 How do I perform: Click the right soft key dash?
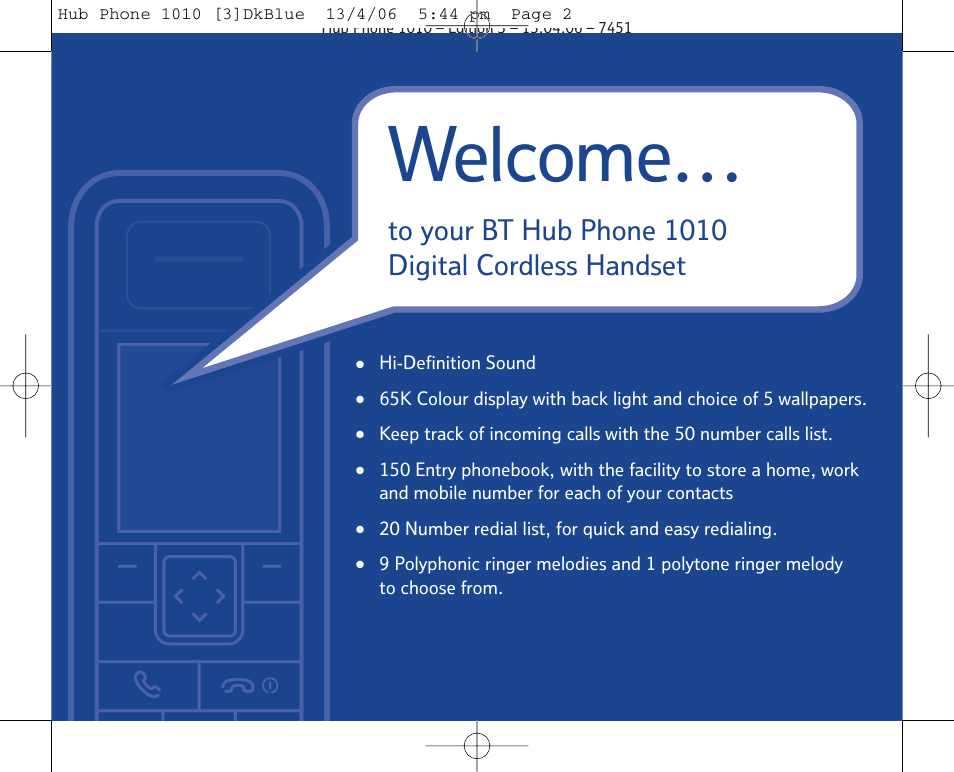coord(271,566)
